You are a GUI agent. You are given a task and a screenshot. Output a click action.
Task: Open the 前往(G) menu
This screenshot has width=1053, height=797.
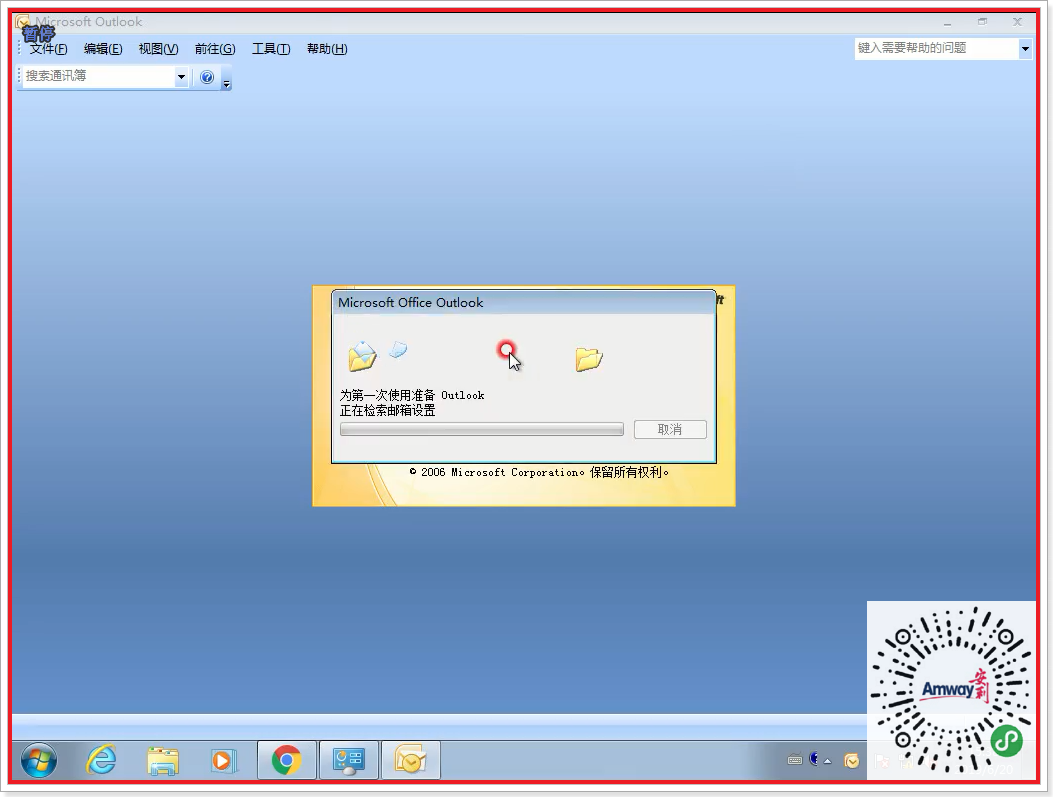tap(215, 49)
